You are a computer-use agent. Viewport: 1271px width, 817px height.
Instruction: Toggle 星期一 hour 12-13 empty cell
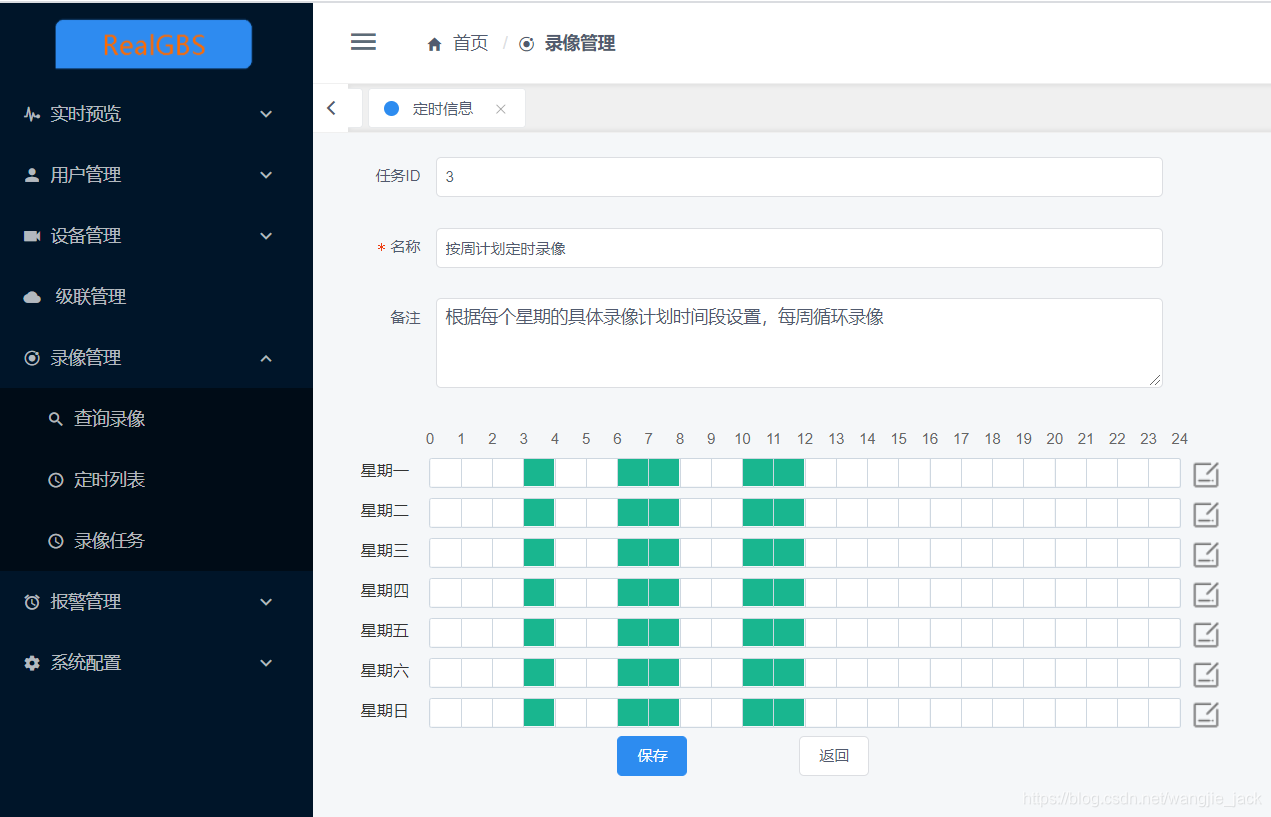pyautogui.click(x=820, y=473)
